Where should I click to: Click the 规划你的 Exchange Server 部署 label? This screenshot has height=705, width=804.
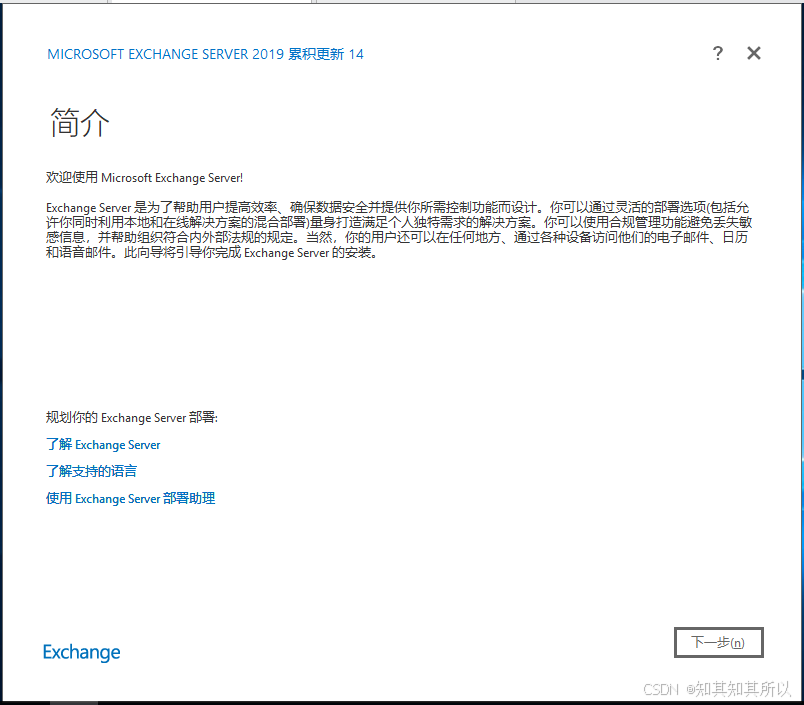(x=132, y=417)
